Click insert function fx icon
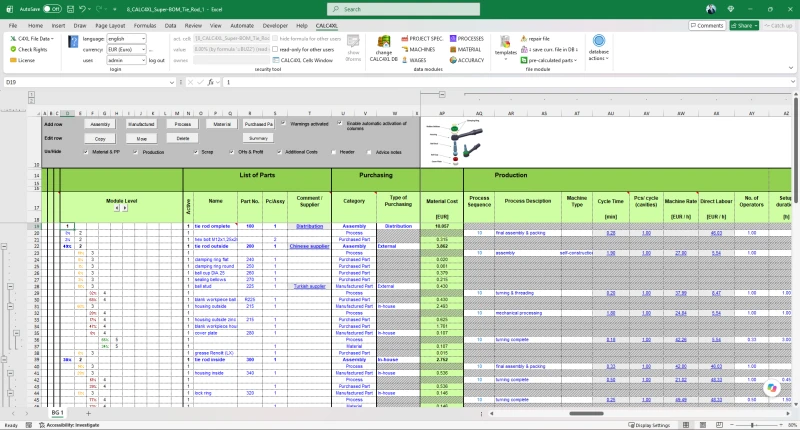 coord(211,82)
